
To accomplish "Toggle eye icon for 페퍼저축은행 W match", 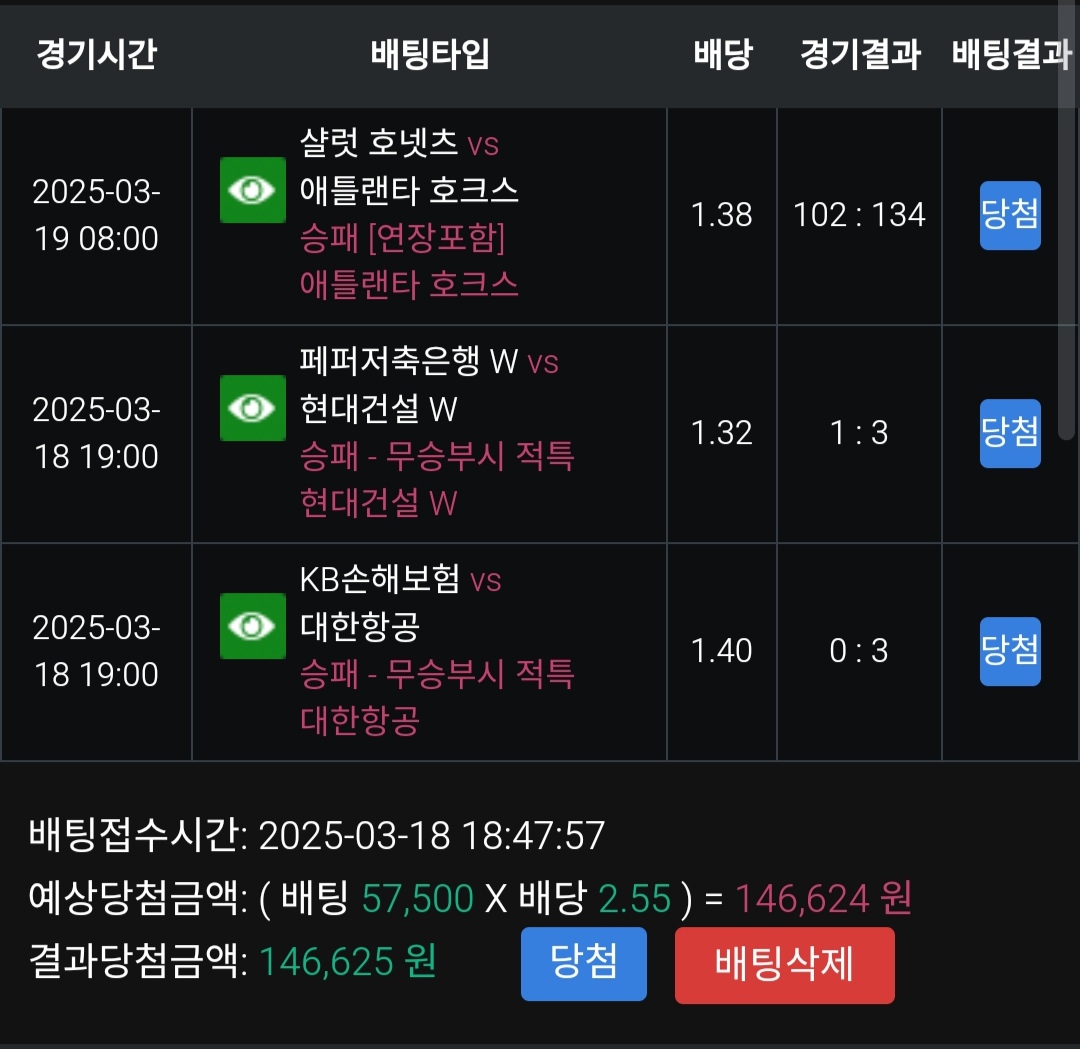I will 252,408.
